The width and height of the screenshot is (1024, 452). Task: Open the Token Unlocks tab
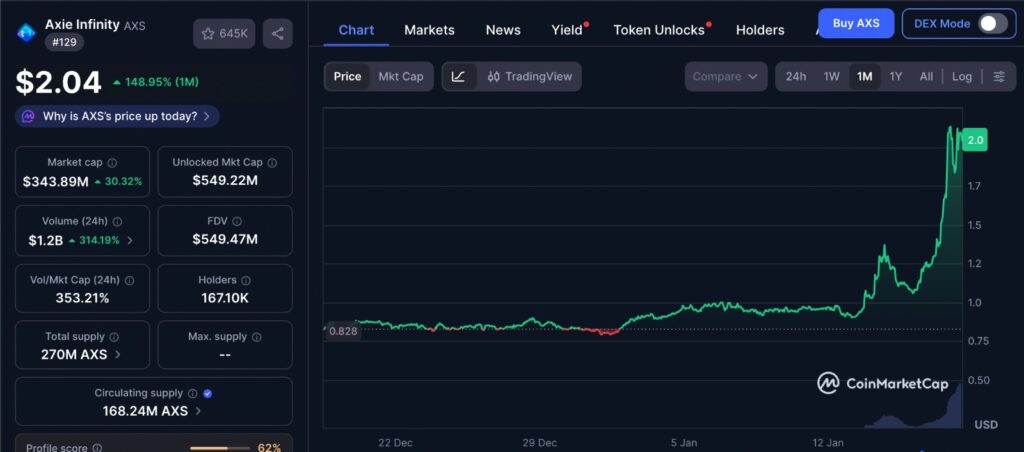coord(659,30)
